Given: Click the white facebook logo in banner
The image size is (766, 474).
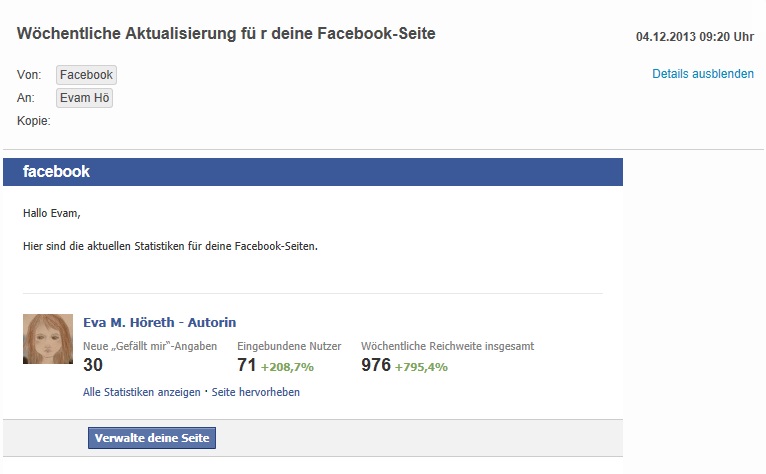Looking at the screenshot, I should click(56, 172).
